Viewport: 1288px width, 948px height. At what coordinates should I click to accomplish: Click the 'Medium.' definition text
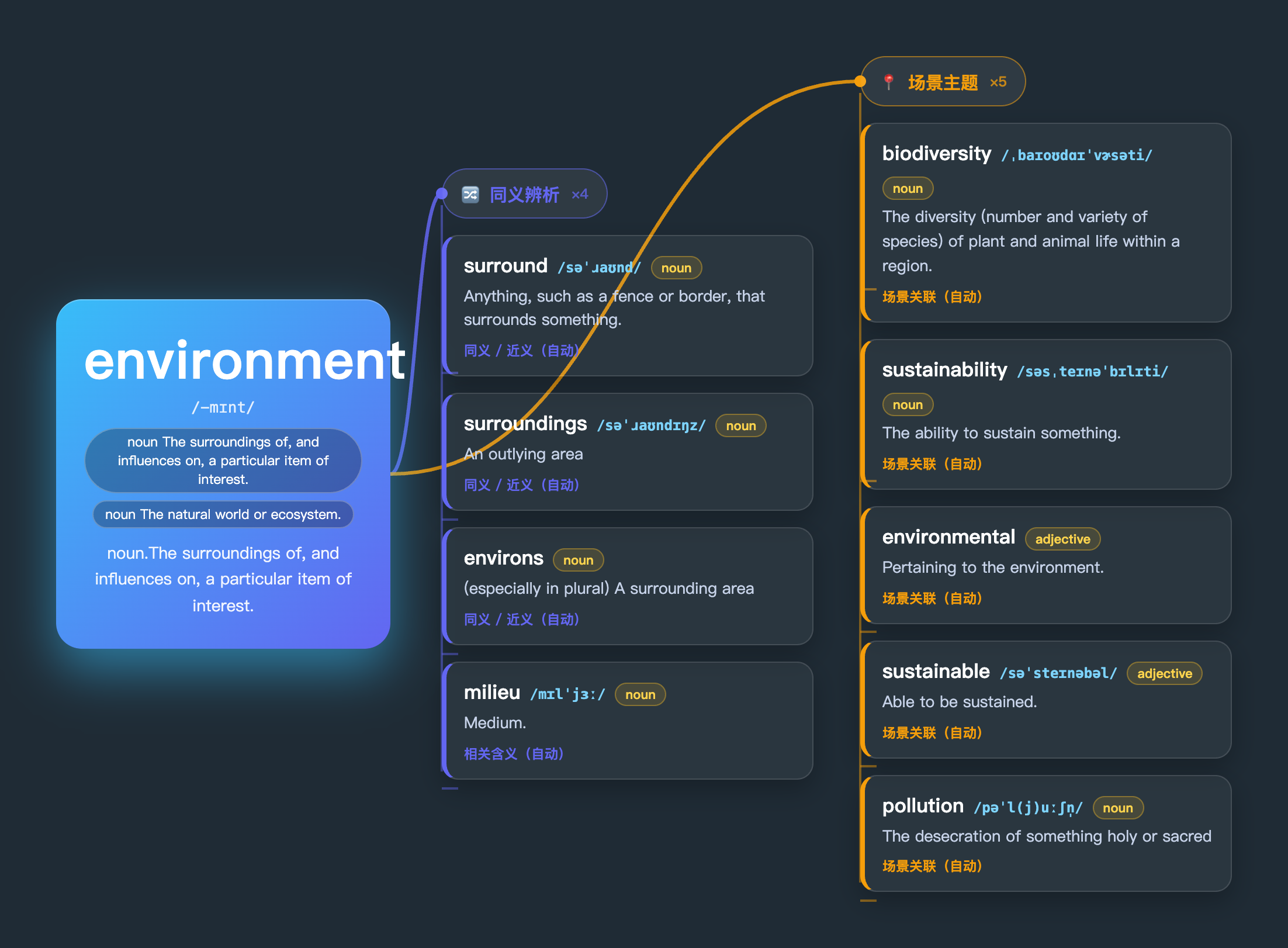click(495, 723)
